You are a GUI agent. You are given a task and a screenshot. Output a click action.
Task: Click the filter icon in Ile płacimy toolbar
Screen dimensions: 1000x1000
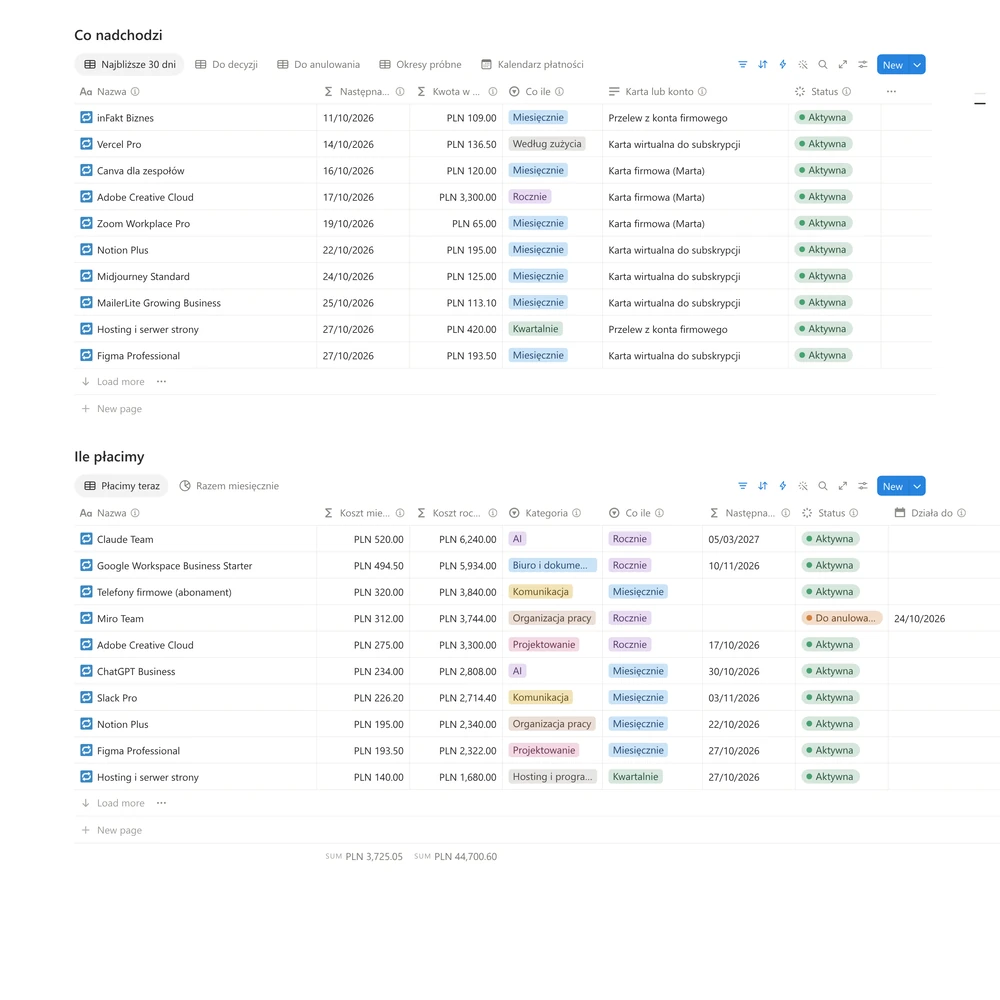point(742,486)
